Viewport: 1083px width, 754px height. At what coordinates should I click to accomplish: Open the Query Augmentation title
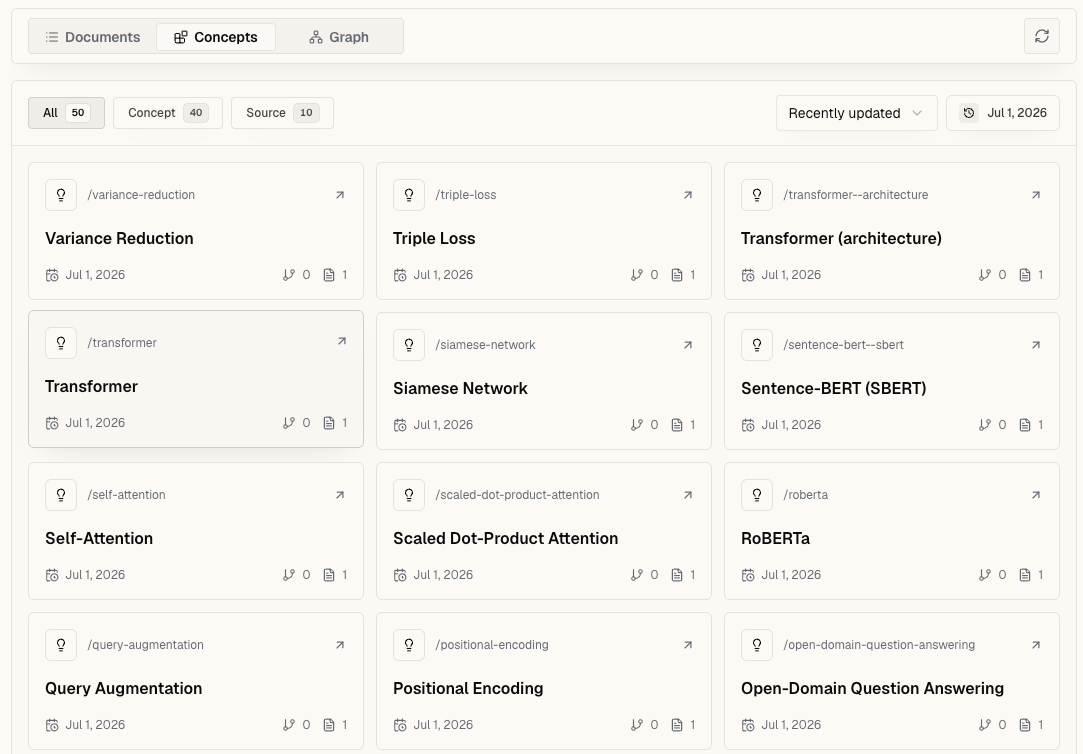[x=124, y=688]
